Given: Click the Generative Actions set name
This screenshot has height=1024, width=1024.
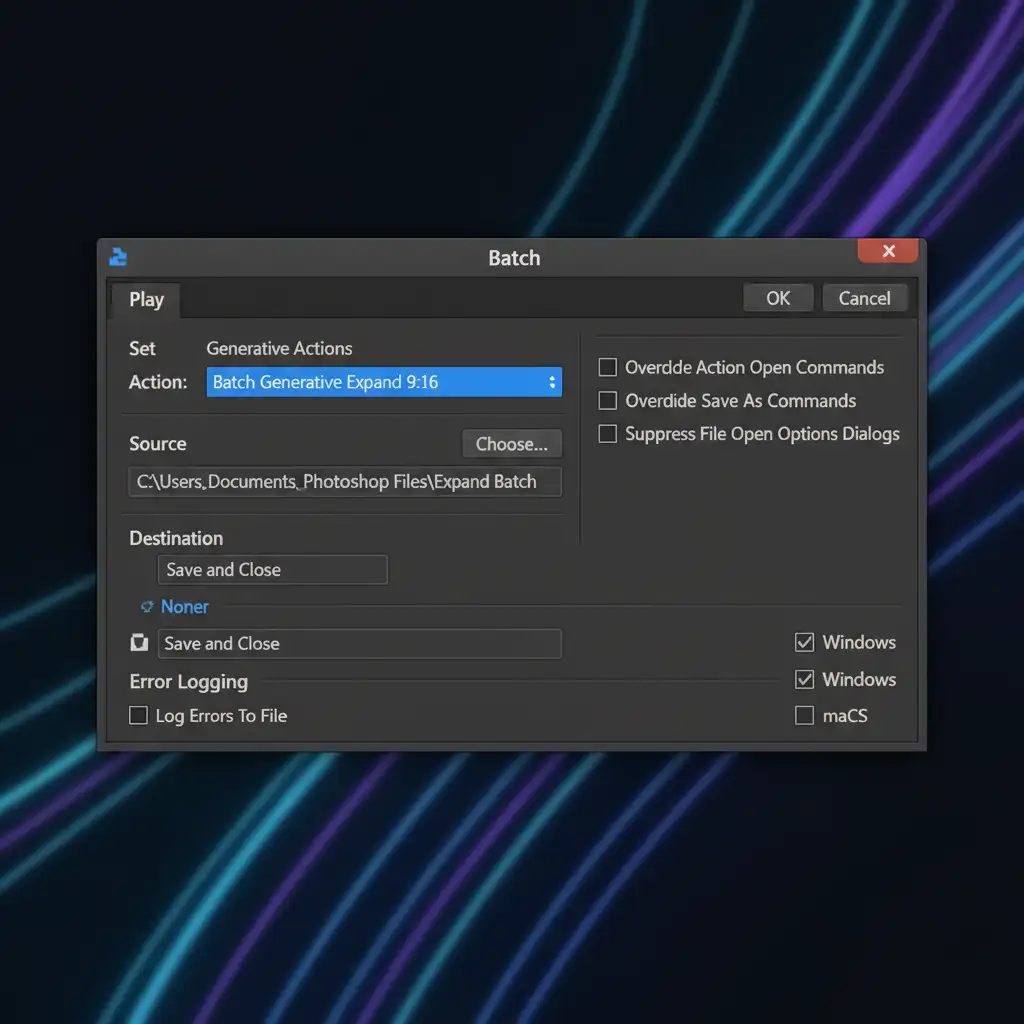Looking at the screenshot, I should coord(279,349).
